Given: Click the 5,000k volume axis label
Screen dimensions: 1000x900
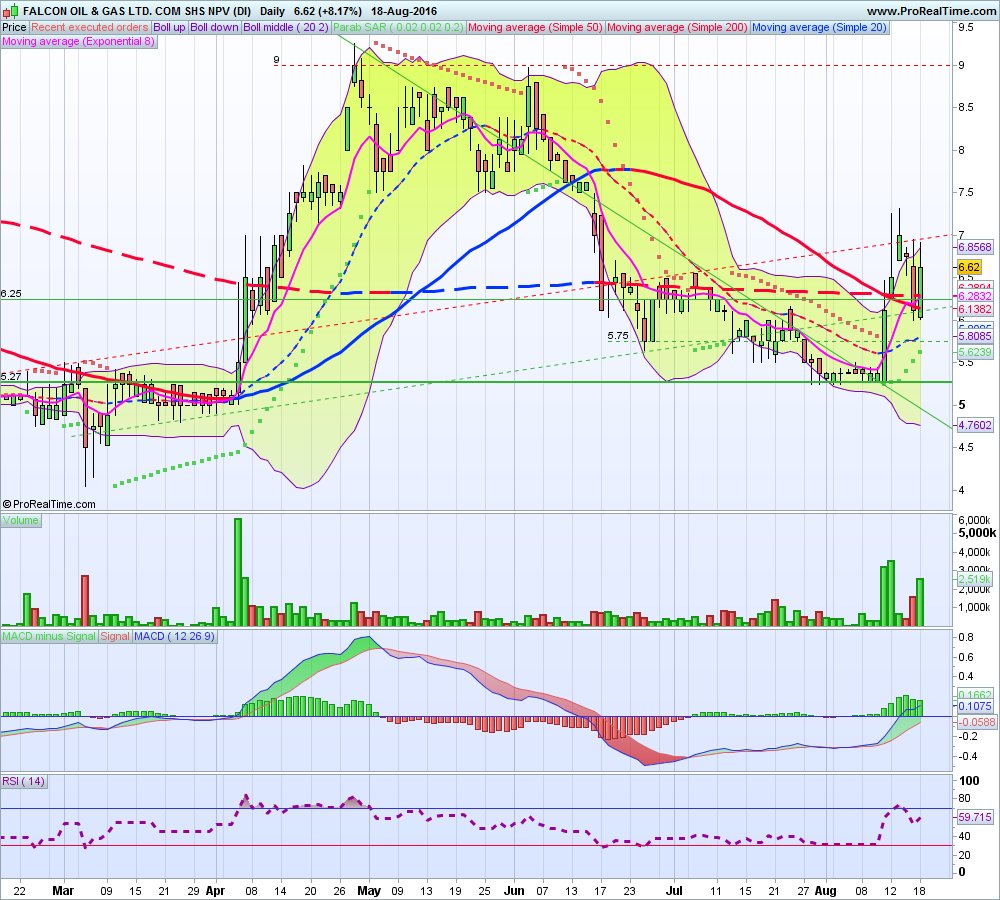Looking at the screenshot, I should click(978, 533).
